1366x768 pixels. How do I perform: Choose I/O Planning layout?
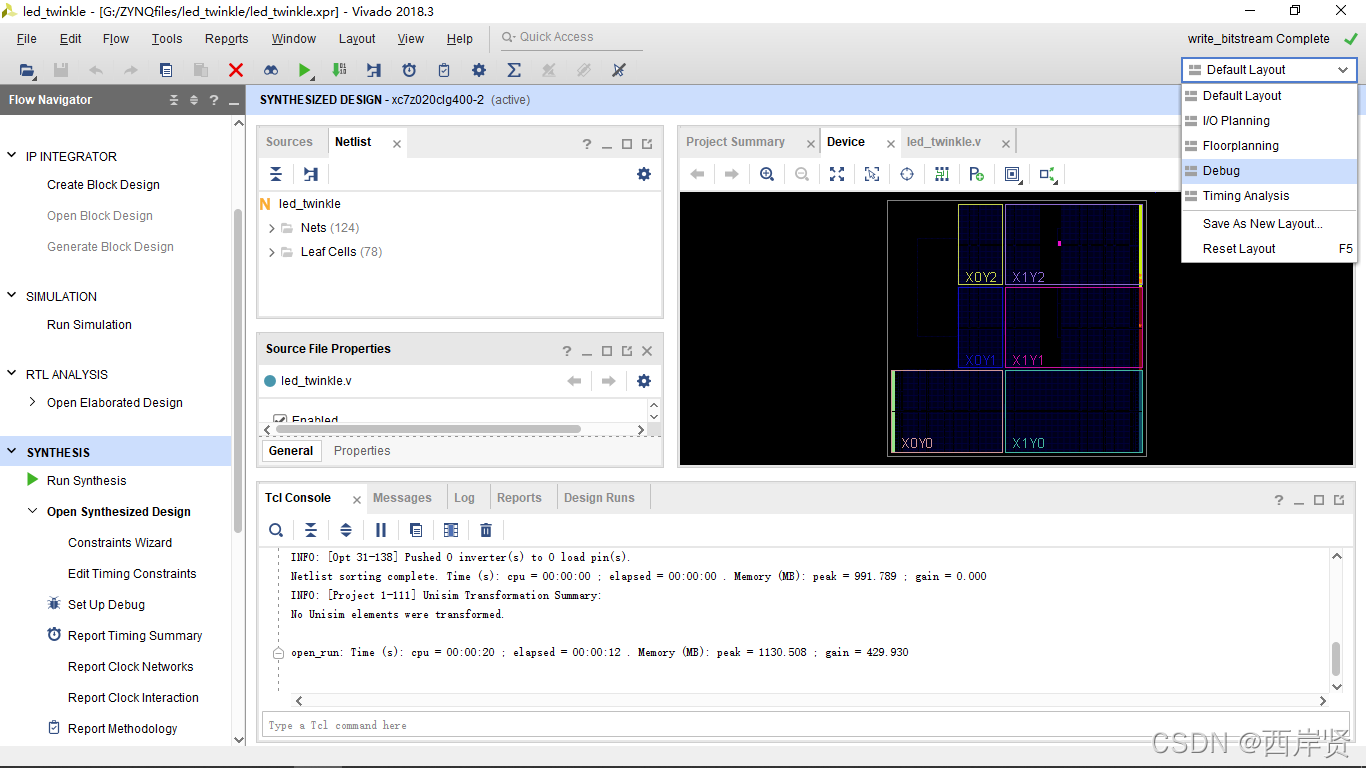click(1269, 121)
